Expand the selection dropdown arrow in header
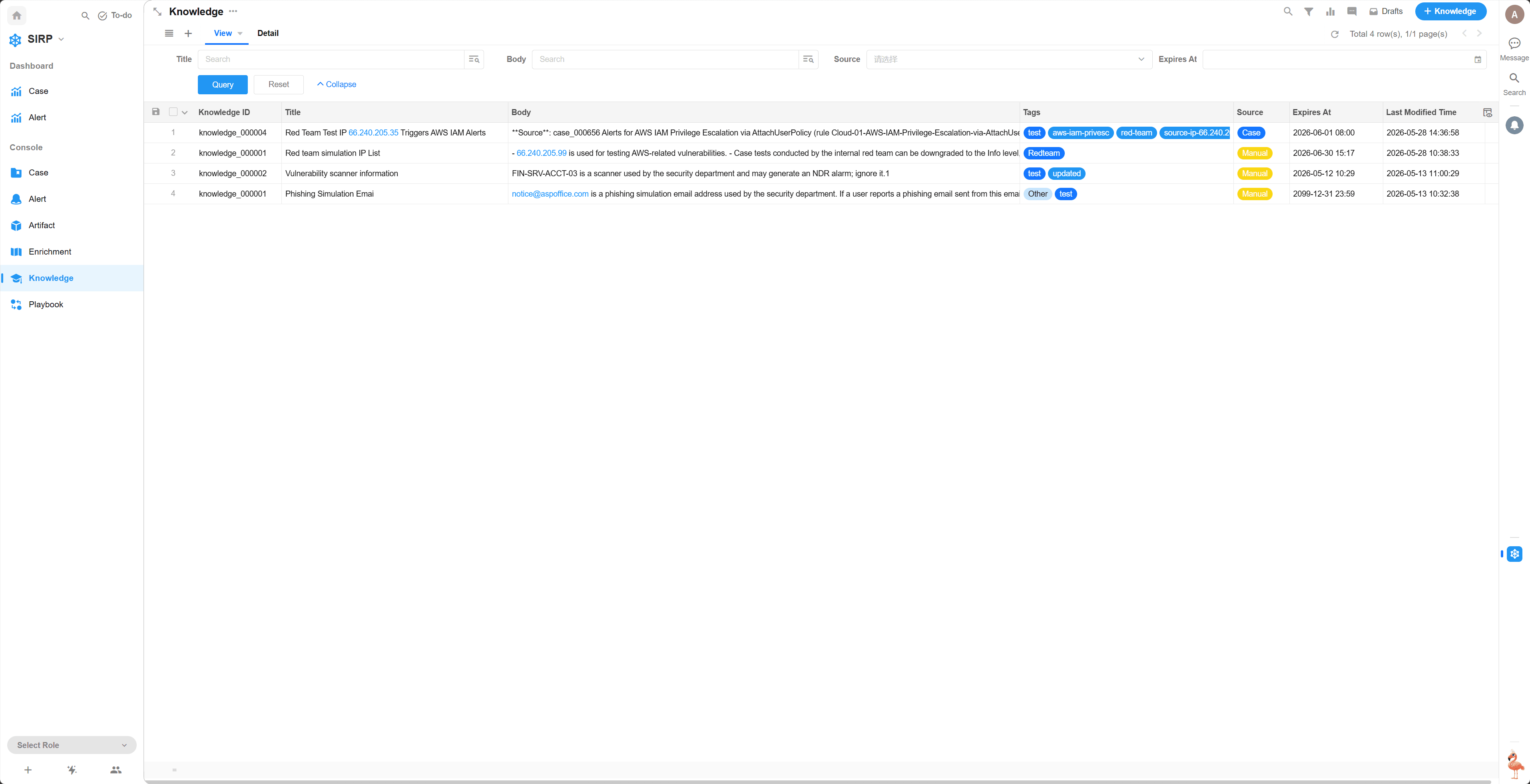 click(x=185, y=112)
